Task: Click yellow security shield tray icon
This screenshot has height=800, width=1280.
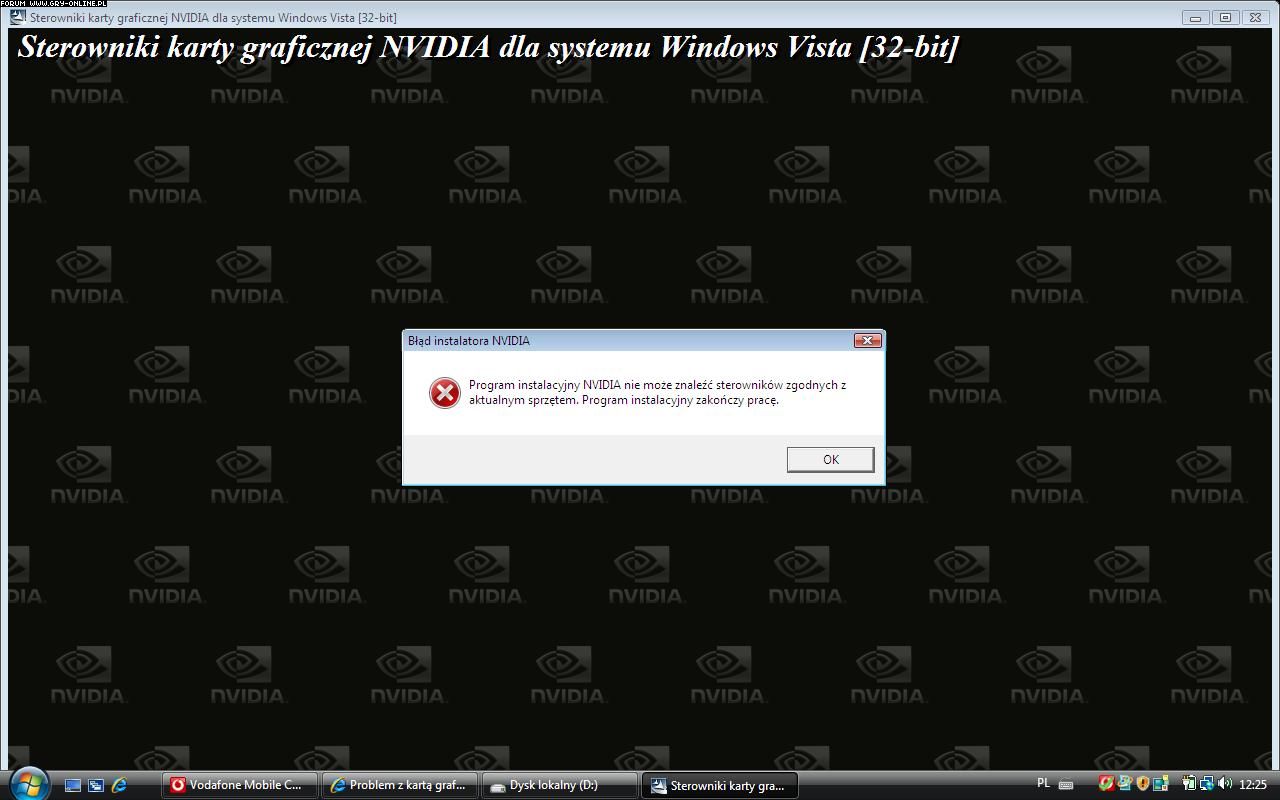Action: click(x=1143, y=783)
